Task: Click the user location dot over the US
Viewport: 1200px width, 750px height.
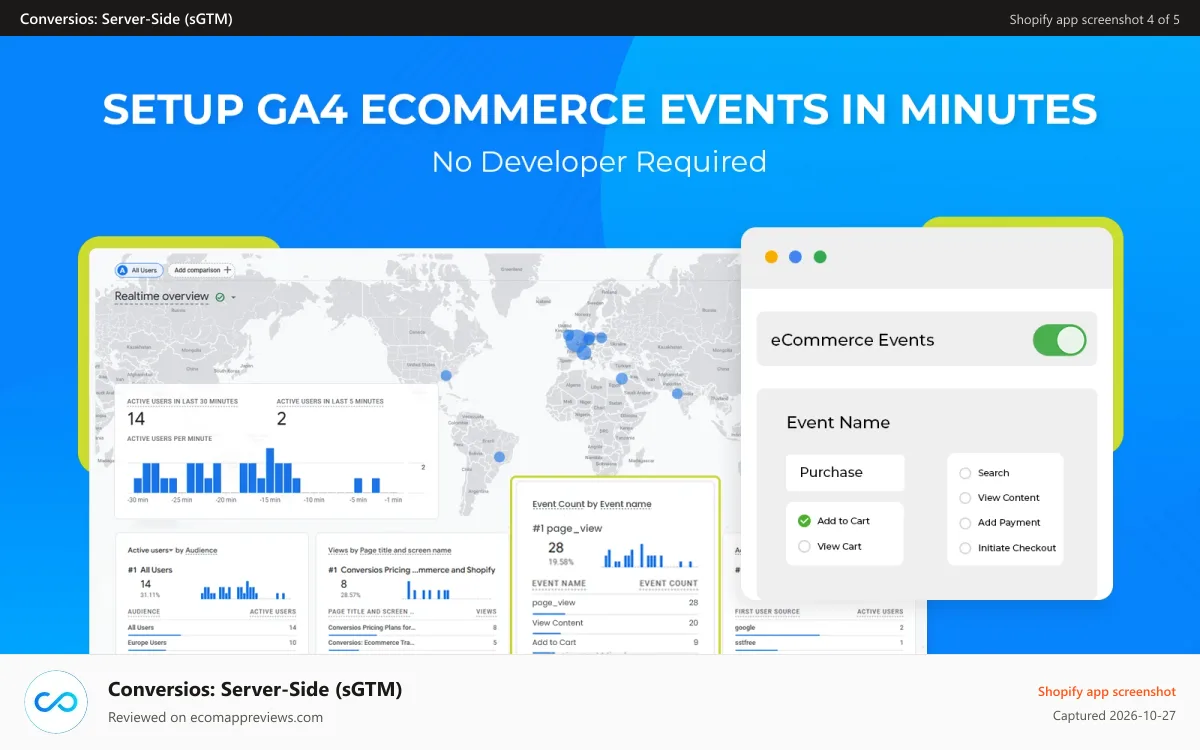Action: pos(446,376)
